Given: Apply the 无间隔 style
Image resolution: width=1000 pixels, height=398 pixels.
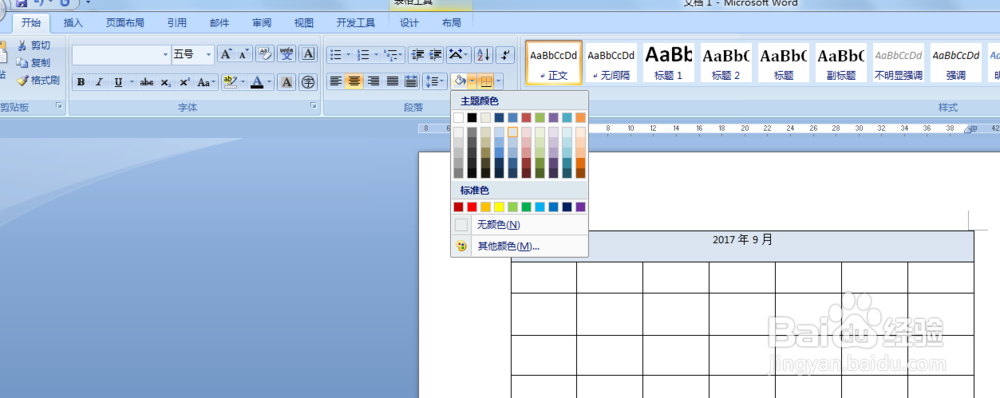Looking at the screenshot, I should [611, 63].
